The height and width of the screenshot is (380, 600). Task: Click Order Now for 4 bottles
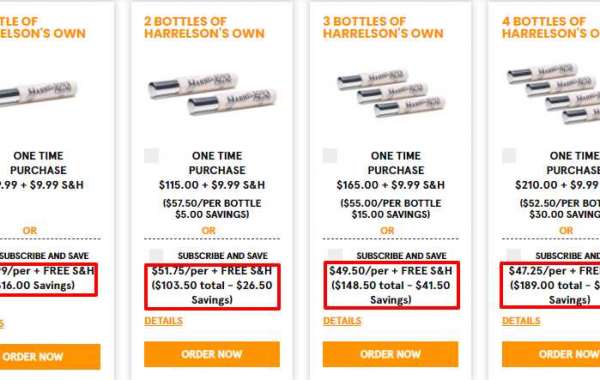tap(551, 354)
